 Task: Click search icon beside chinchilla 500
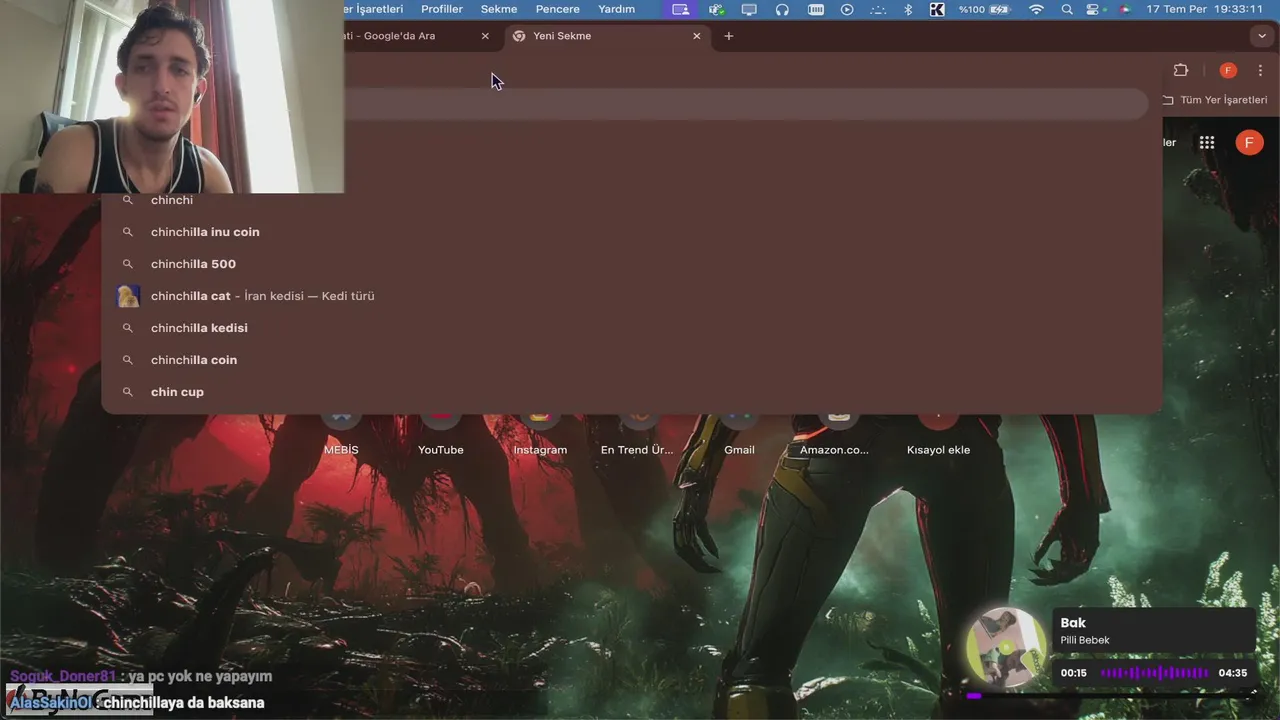click(x=128, y=264)
